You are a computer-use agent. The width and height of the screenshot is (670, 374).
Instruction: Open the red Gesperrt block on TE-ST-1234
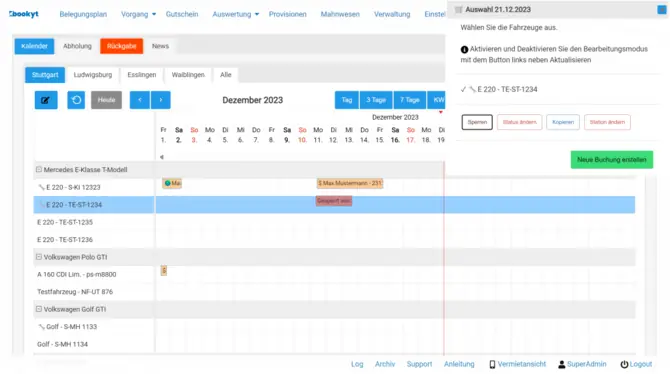pos(334,201)
